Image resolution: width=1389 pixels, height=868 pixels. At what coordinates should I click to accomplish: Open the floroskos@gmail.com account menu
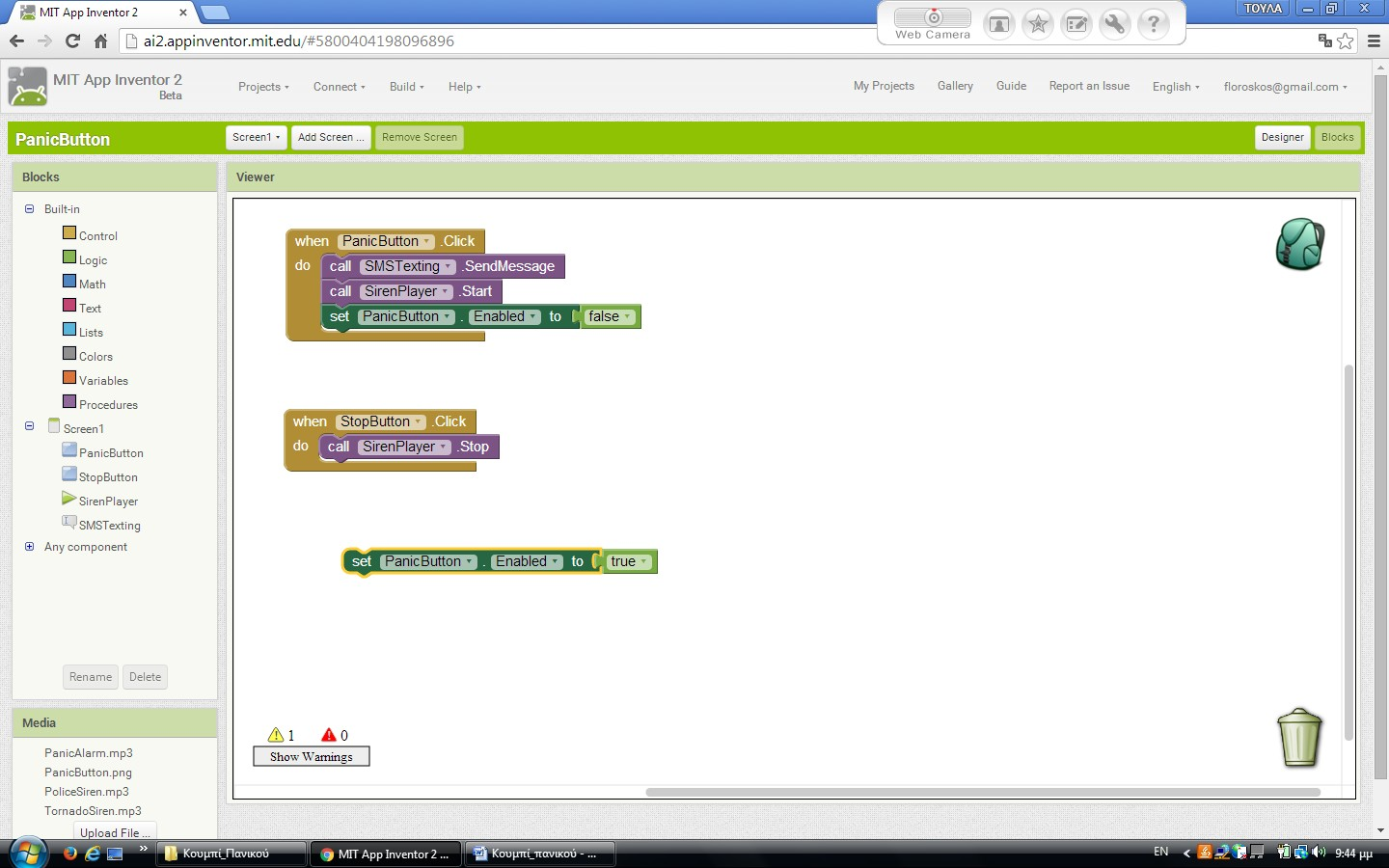pos(1286,87)
